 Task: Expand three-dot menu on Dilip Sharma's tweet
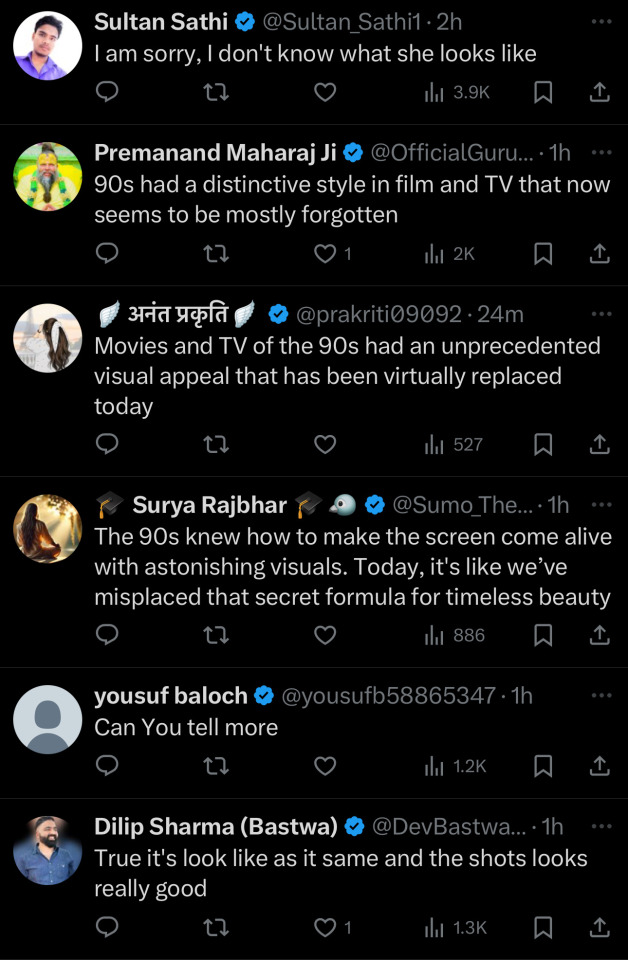601,826
